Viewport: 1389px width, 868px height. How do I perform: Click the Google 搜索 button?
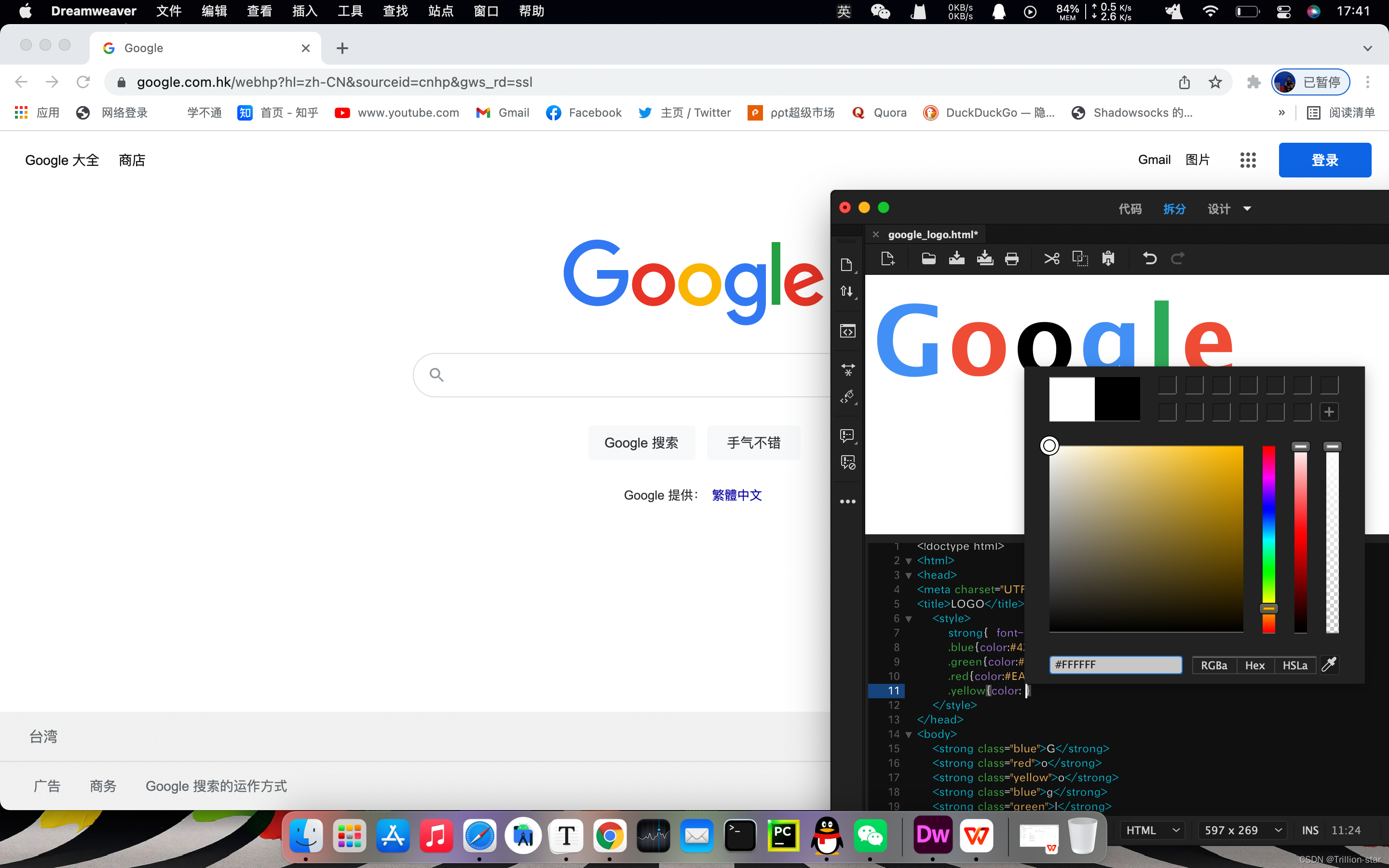click(641, 443)
